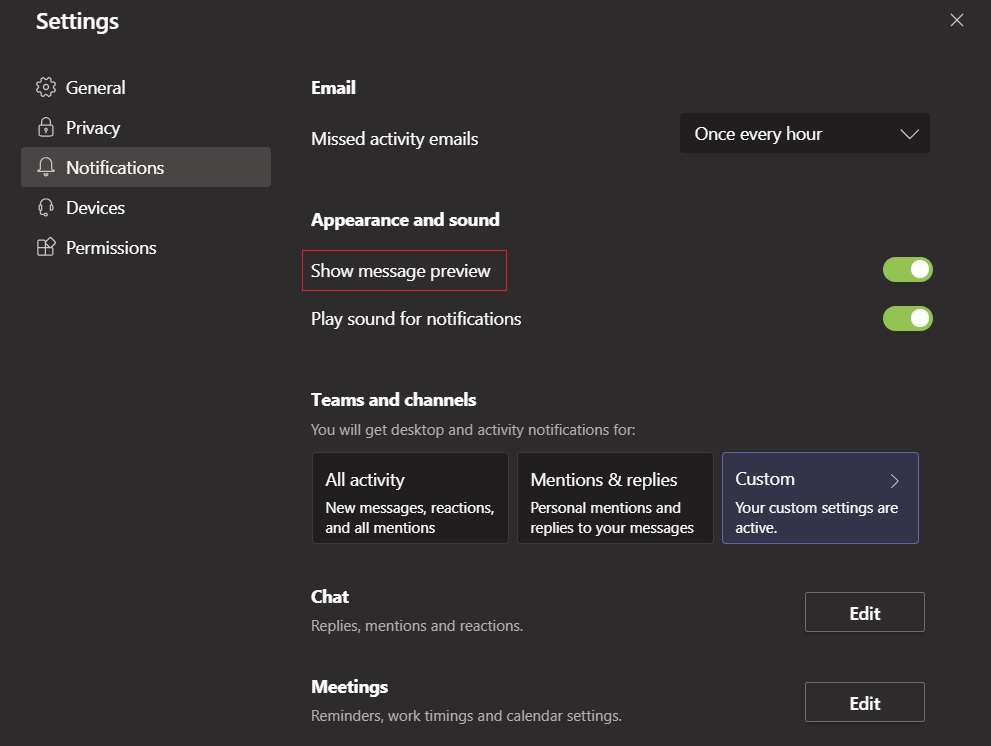Expand Custom settings chevron arrow
Image resolution: width=991 pixels, height=746 pixels.
(x=895, y=481)
